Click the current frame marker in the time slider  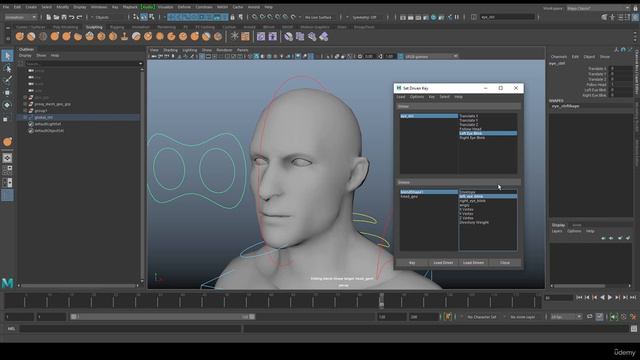pos(382,300)
